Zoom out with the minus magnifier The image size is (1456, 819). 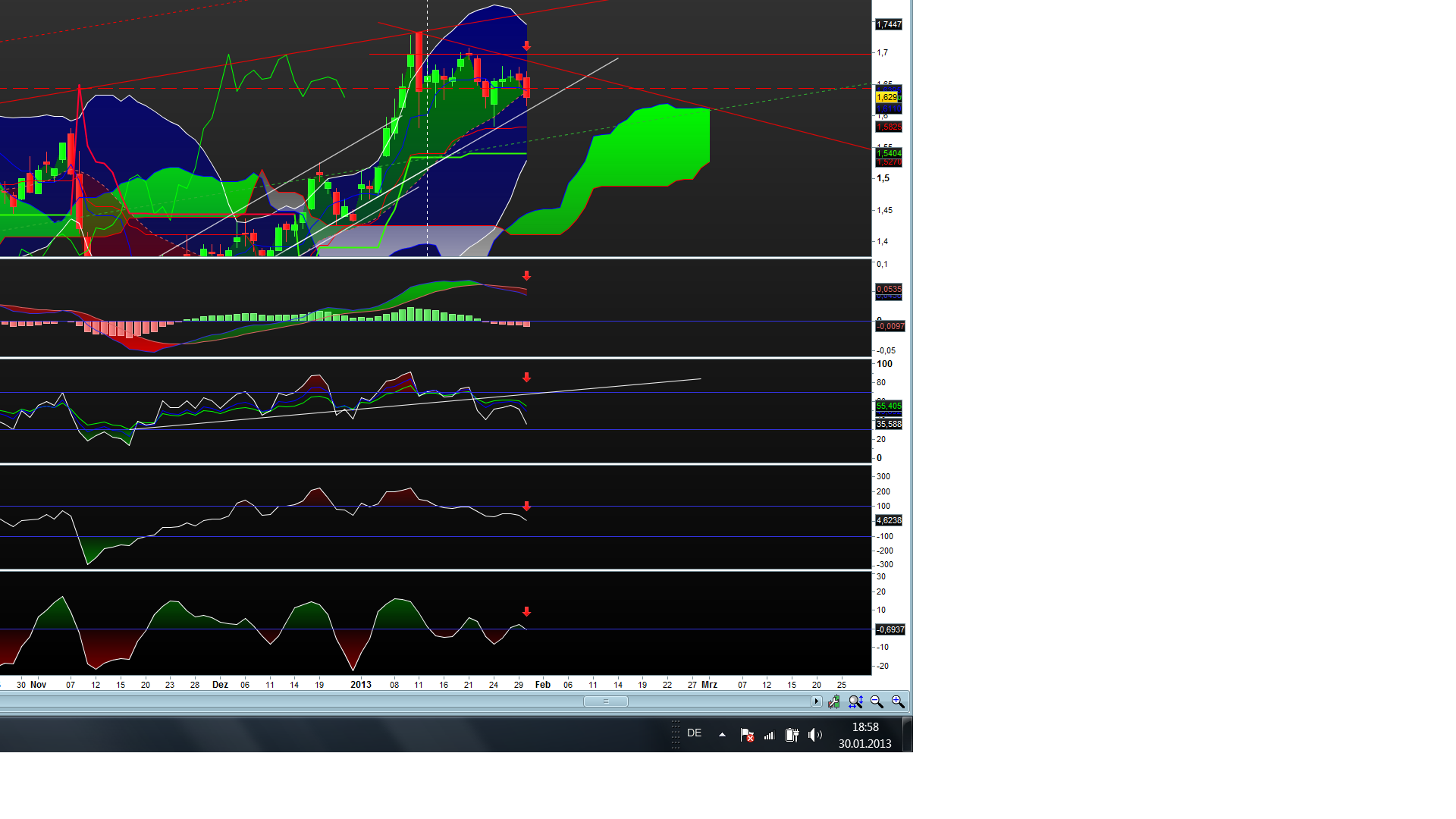click(877, 702)
